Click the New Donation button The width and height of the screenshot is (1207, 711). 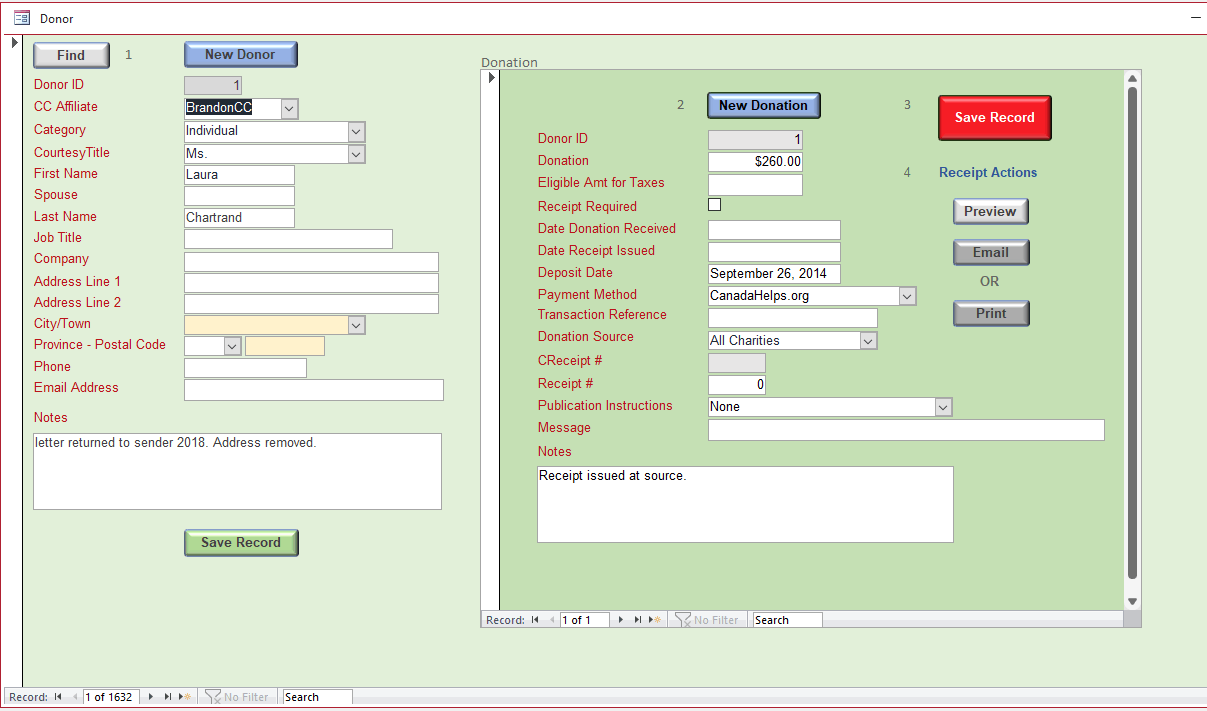click(764, 105)
